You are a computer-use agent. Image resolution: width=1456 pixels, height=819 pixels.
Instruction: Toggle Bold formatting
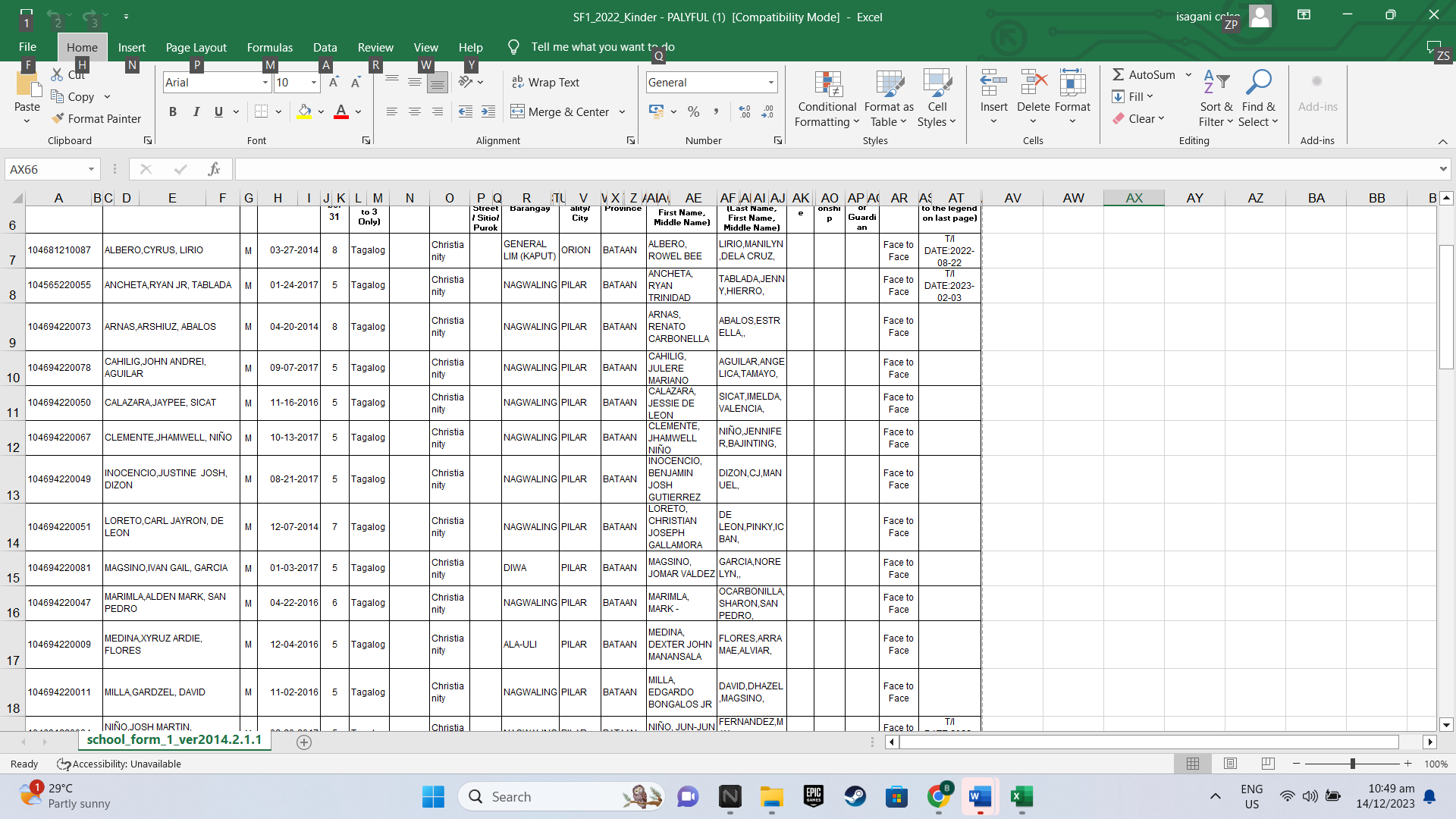(x=173, y=112)
